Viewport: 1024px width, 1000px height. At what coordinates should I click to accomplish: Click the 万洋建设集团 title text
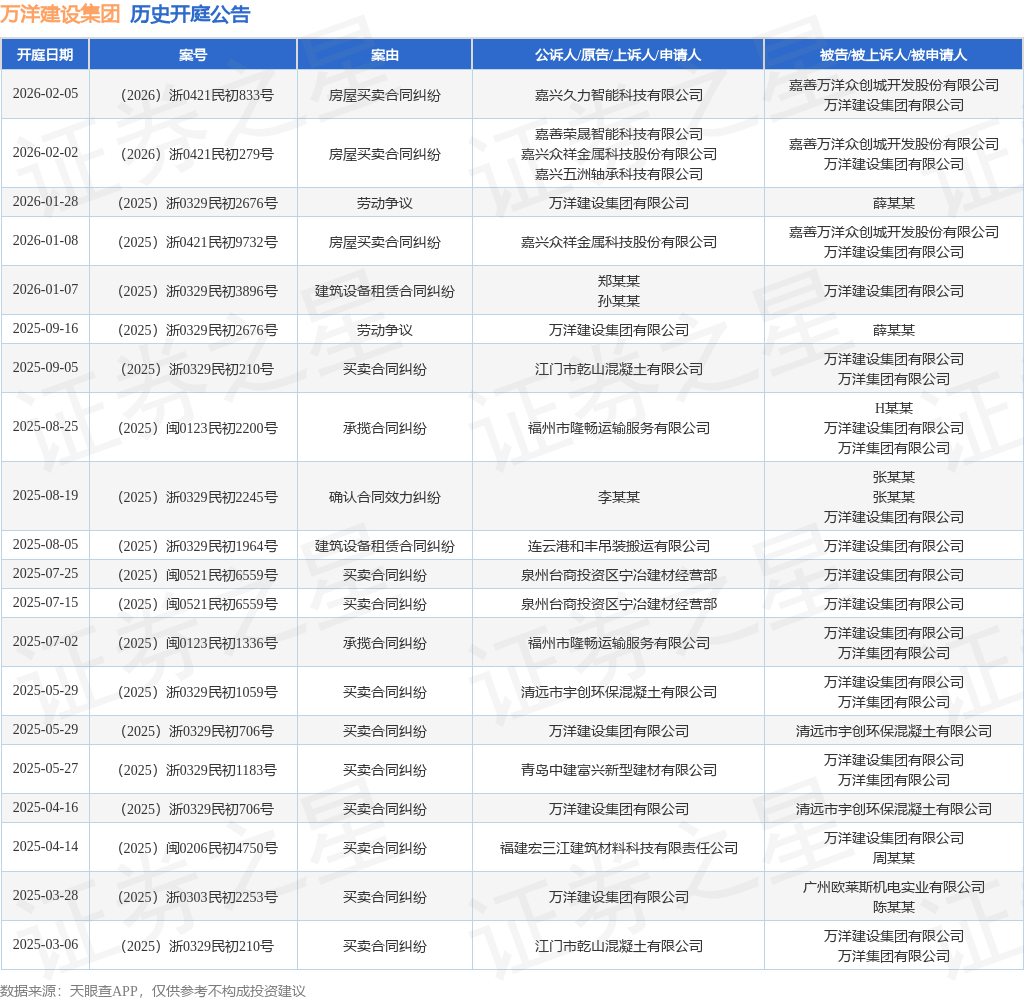60,14
